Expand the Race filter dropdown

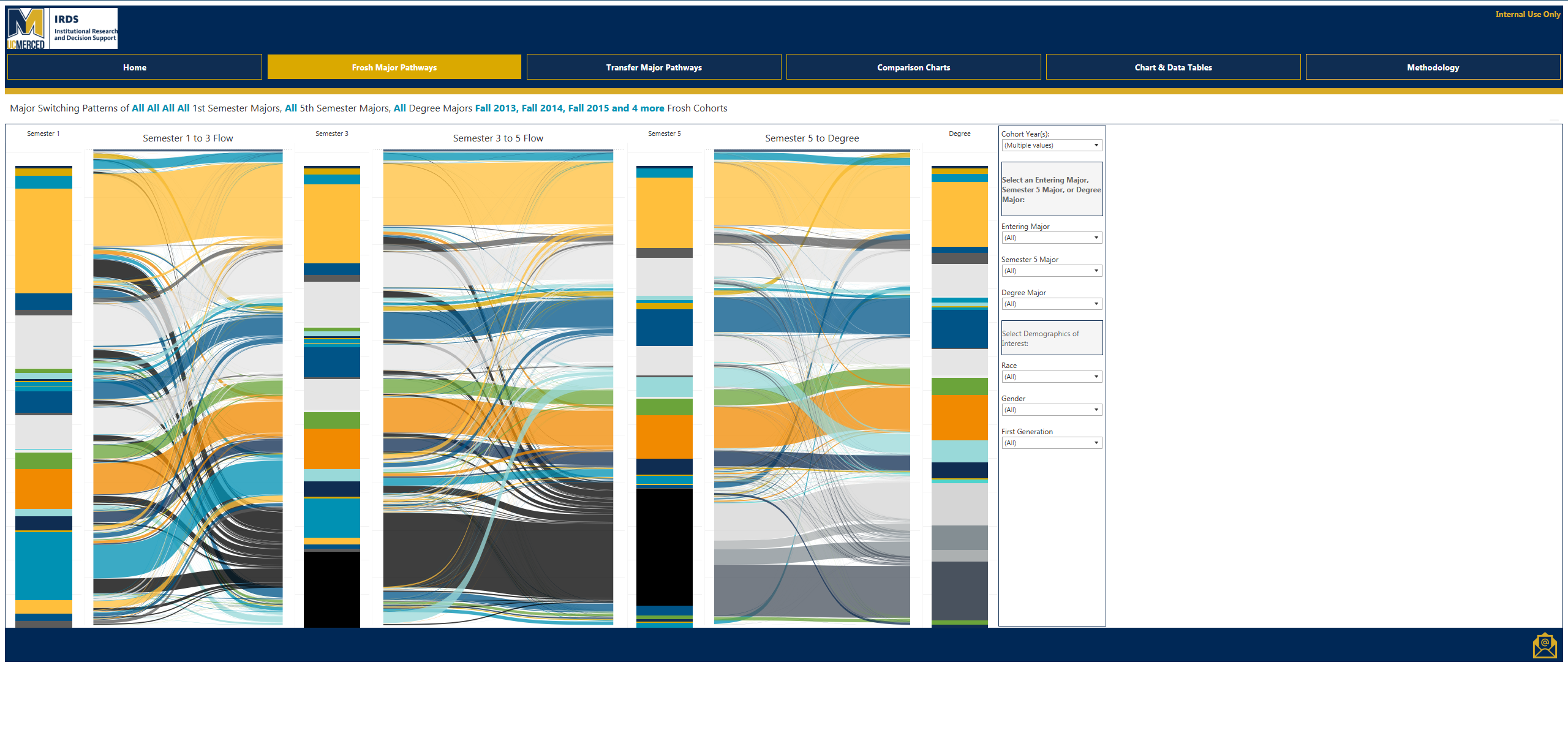[1052, 377]
